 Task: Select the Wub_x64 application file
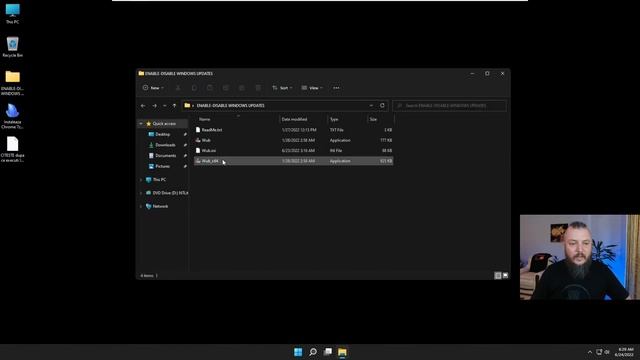click(293, 161)
